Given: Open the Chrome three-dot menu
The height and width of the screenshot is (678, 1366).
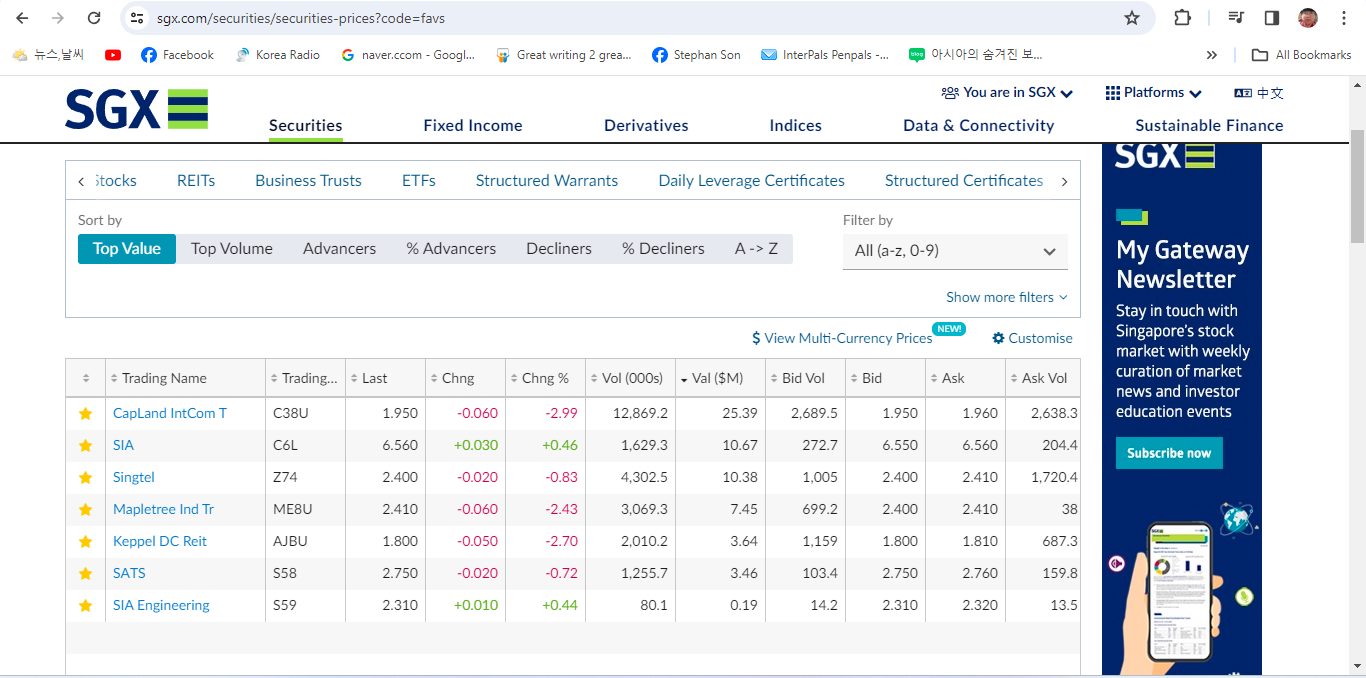Looking at the screenshot, I should (1344, 18).
